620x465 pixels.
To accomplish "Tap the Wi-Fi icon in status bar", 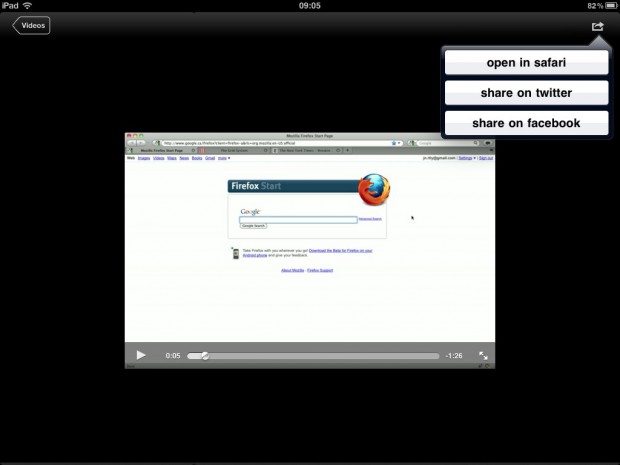I will coord(27,6).
